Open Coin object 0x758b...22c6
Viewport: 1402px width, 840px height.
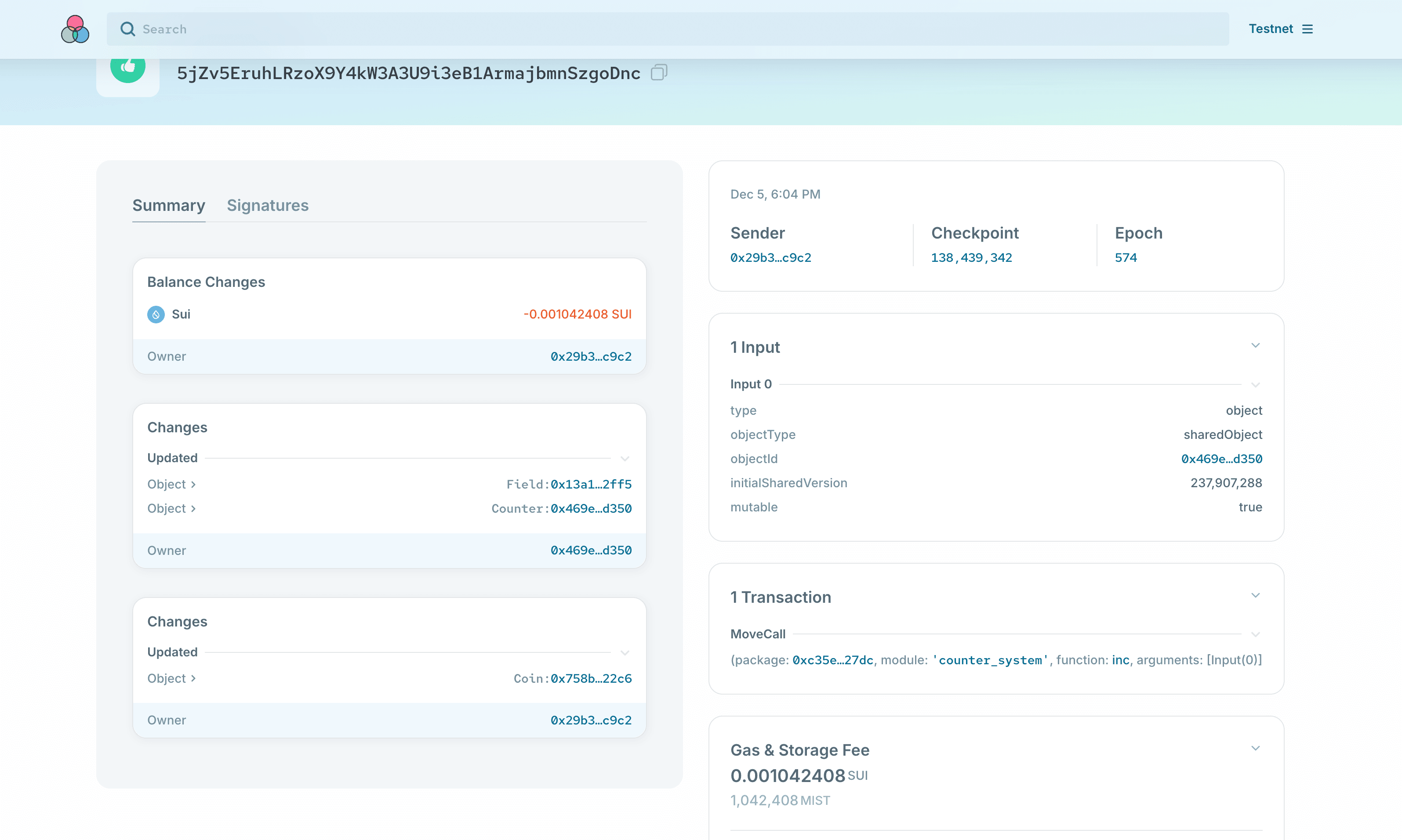coord(591,679)
